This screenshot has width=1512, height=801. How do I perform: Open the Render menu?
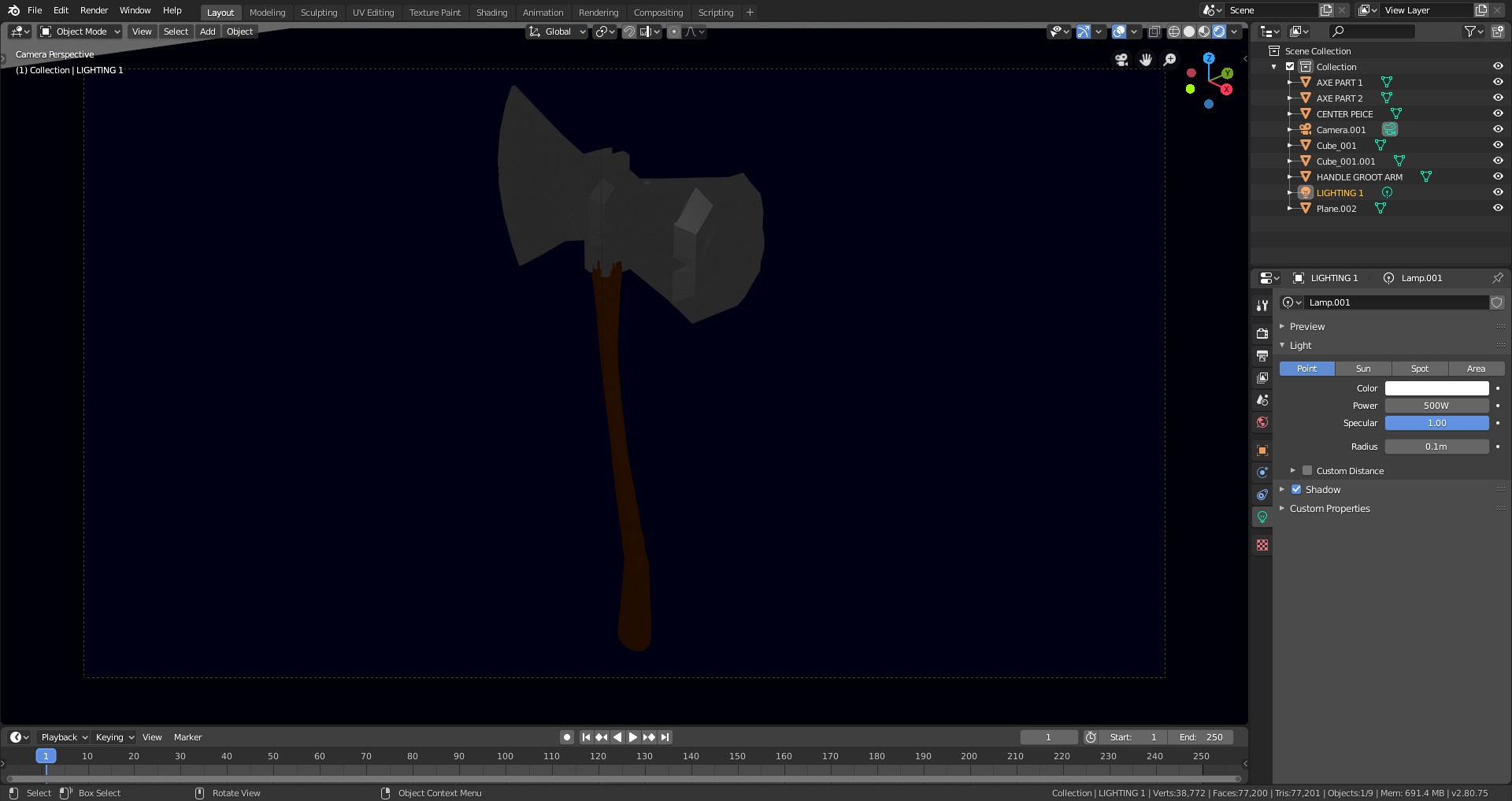94,10
